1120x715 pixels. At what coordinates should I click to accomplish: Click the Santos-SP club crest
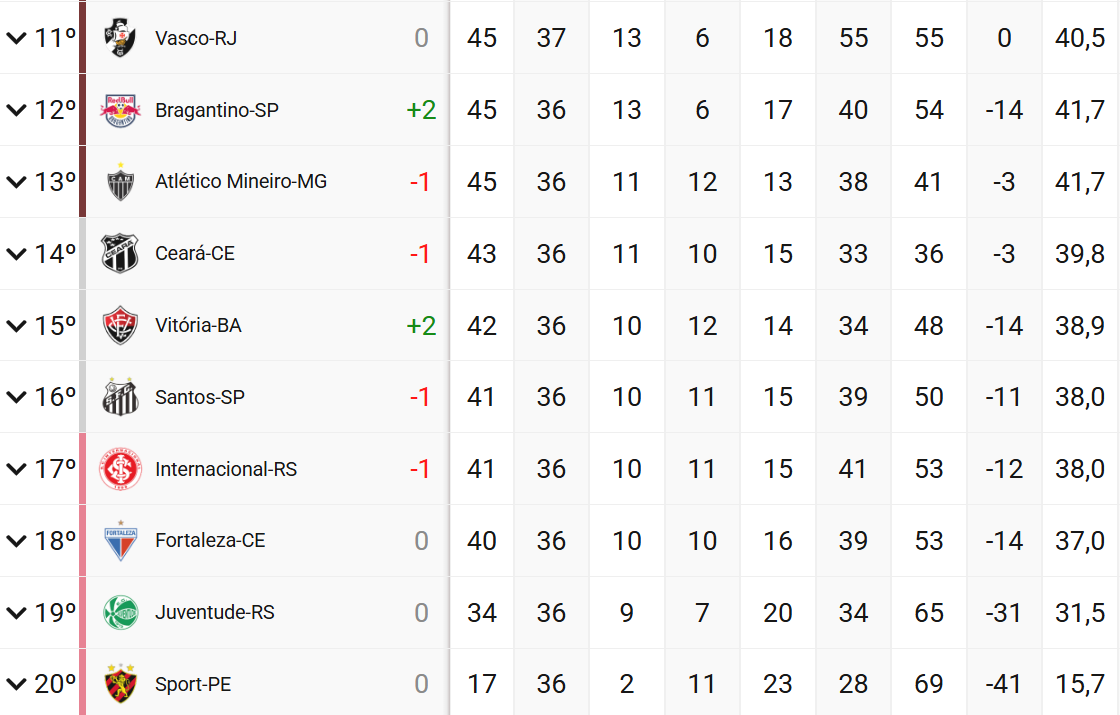120,397
